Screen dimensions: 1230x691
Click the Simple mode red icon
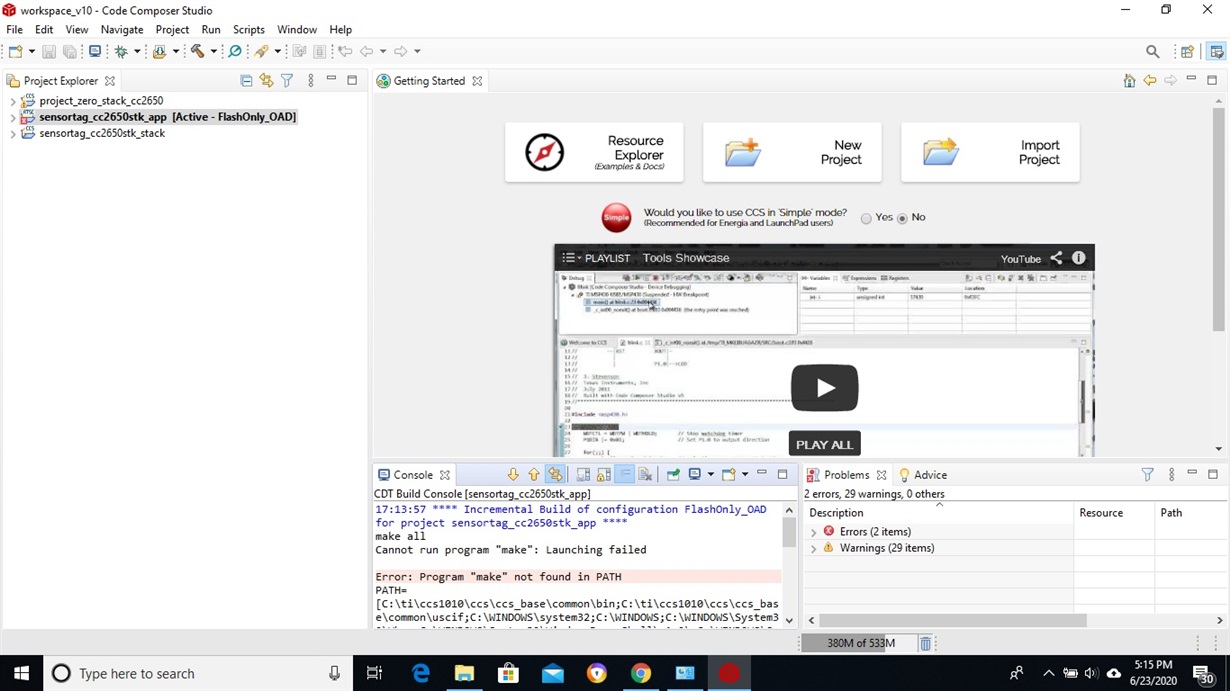pyautogui.click(x=616, y=217)
